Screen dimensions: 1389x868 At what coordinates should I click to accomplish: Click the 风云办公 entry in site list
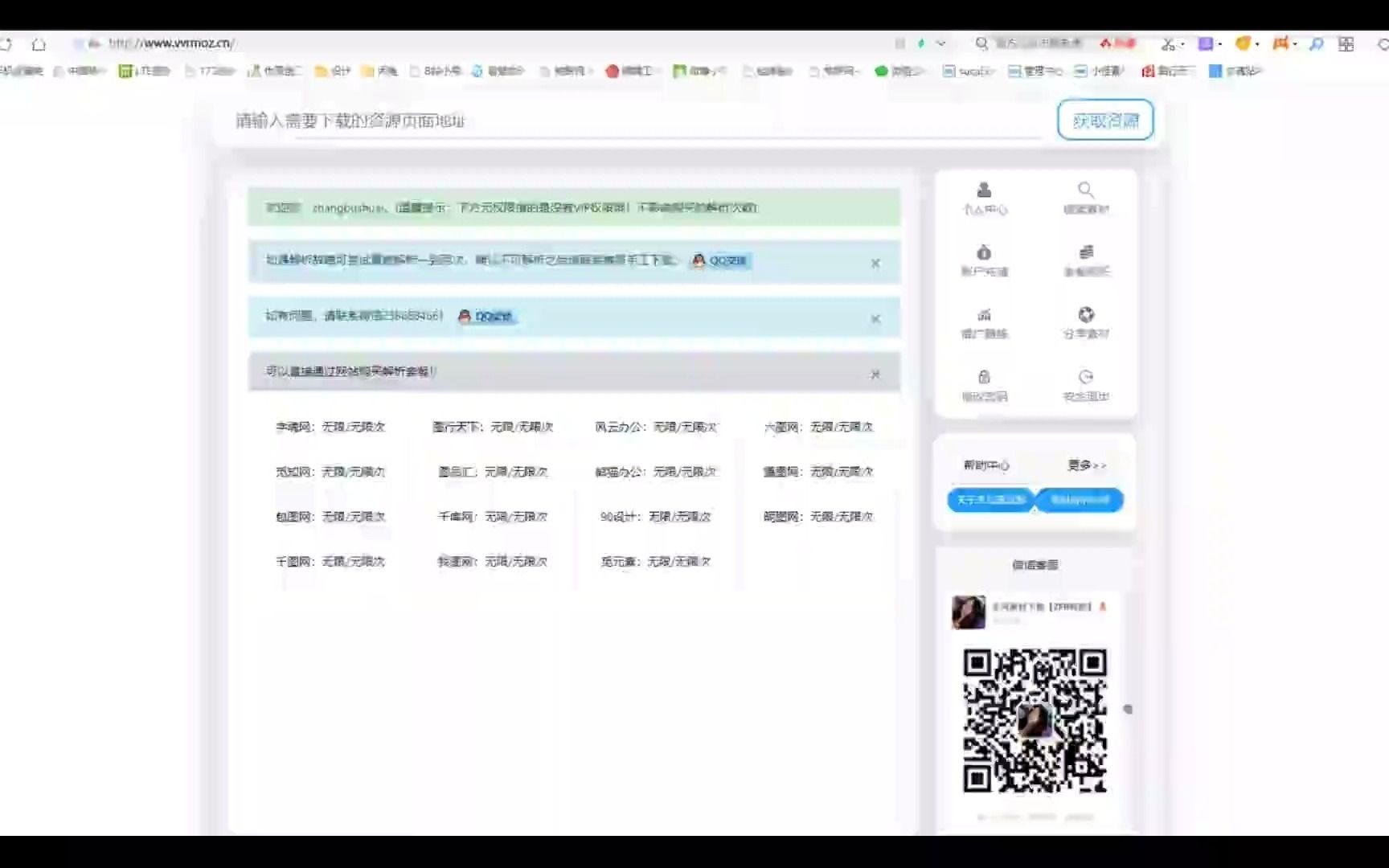point(655,427)
